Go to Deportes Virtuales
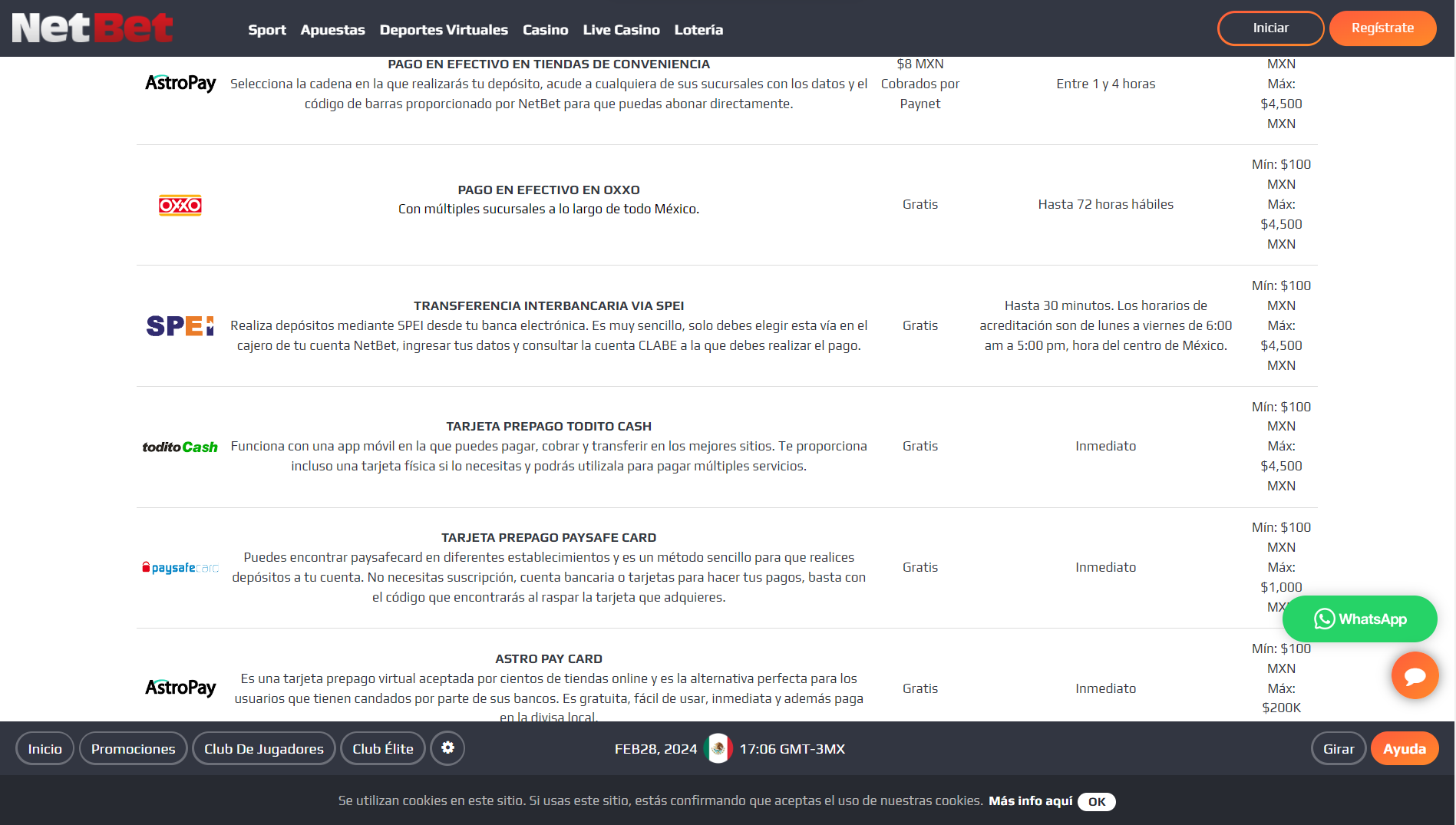The width and height of the screenshot is (1456, 825). 444,29
